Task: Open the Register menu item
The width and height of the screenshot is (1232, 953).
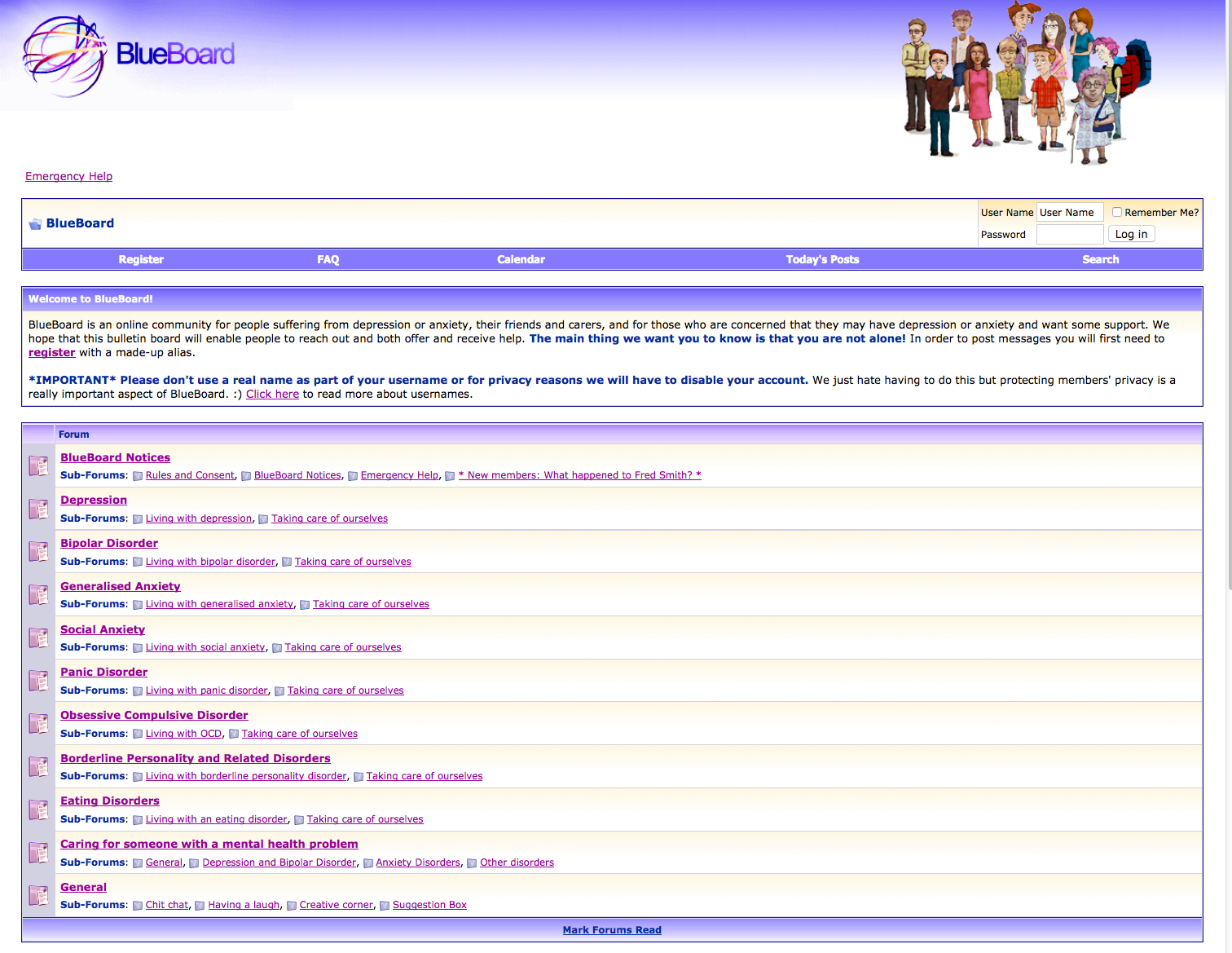Action: [x=141, y=259]
